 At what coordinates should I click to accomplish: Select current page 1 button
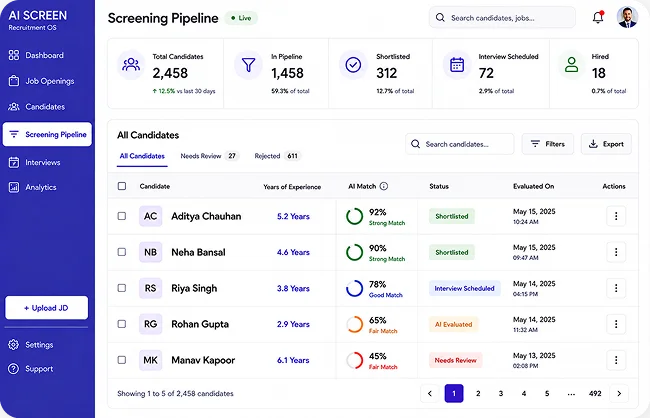point(454,394)
